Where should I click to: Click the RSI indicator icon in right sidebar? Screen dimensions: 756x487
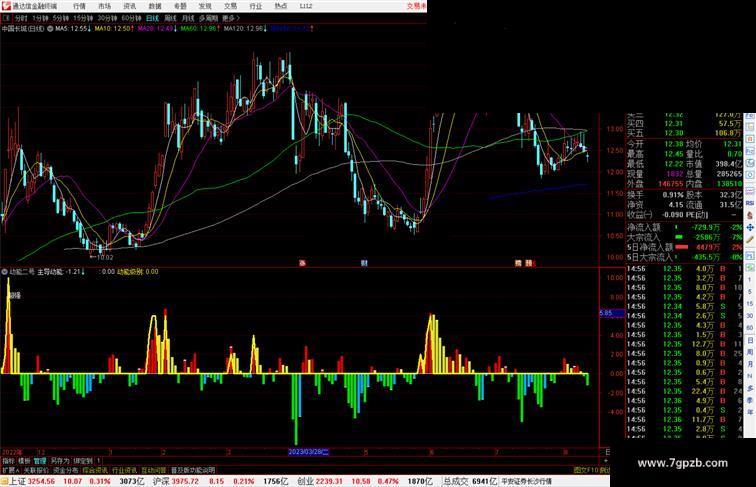[750, 203]
